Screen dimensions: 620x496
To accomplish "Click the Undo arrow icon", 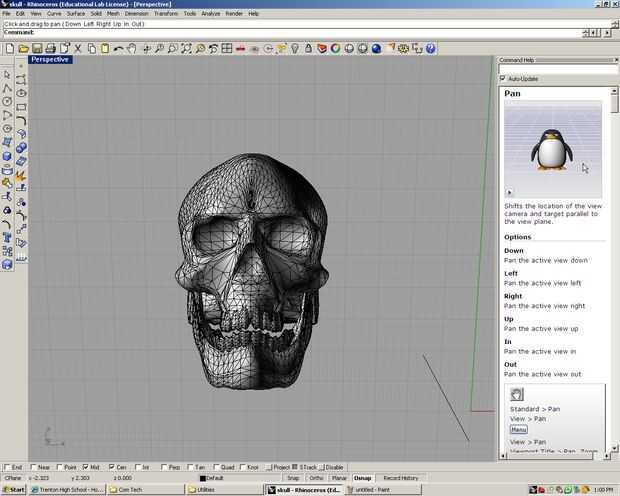I will tap(119, 48).
